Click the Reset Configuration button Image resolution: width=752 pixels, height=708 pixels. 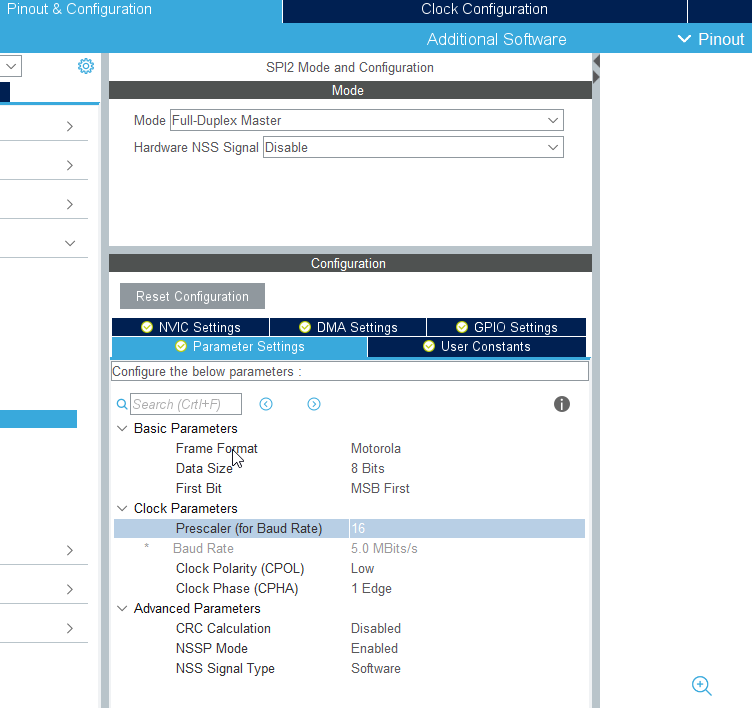(x=192, y=296)
